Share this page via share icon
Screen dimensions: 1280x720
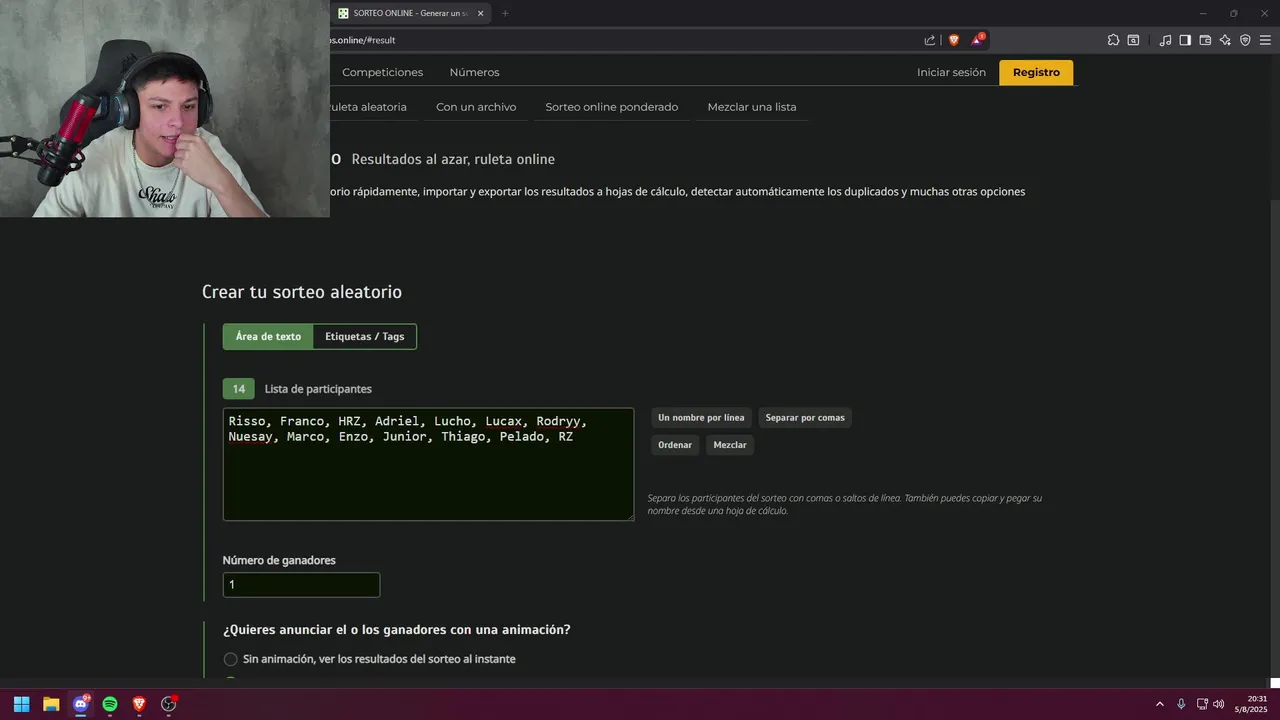[930, 40]
